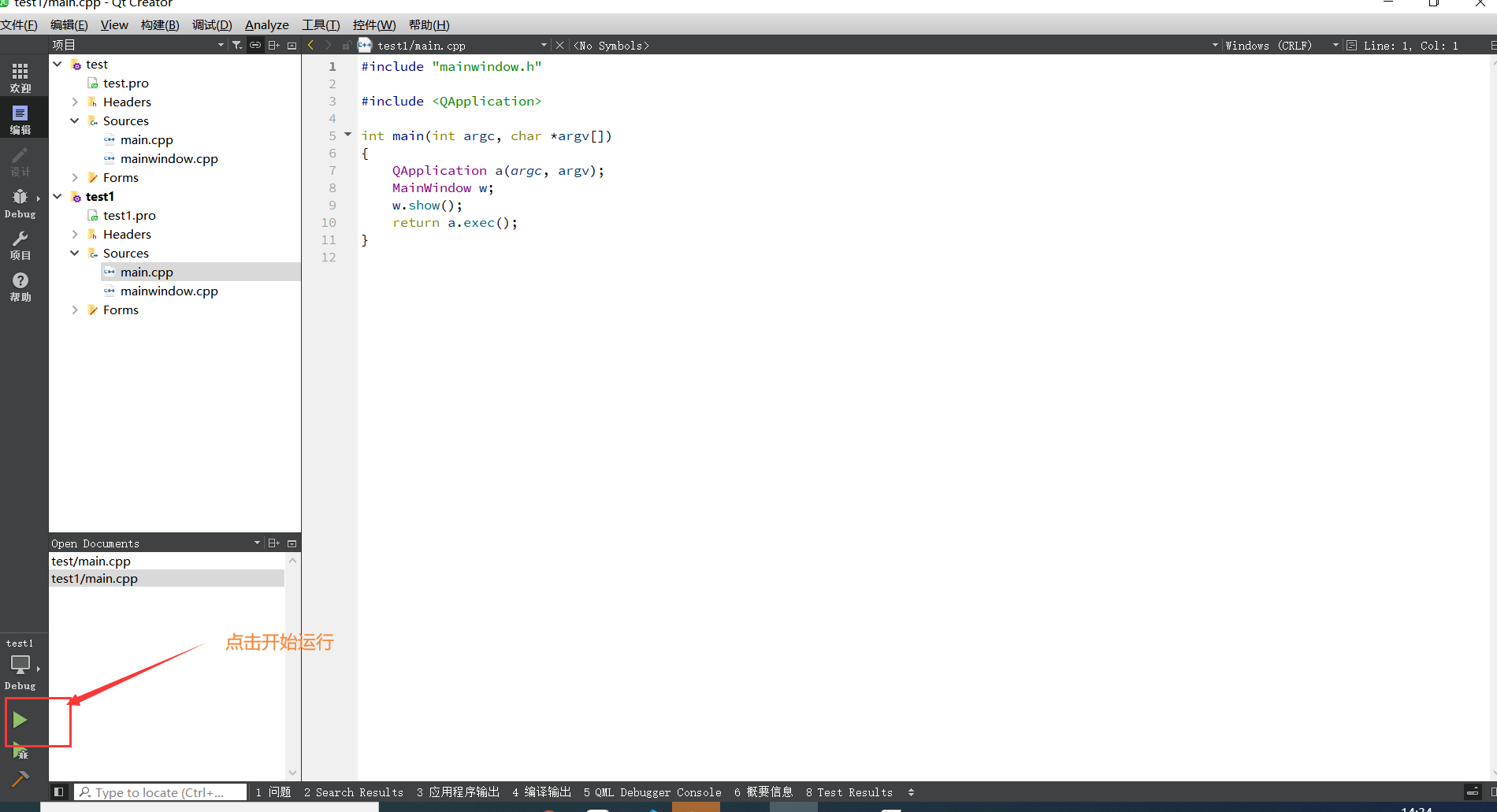Toggle the document lock icon
Image resolution: width=1497 pixels, height=812 pixels.
coord(347,45)
